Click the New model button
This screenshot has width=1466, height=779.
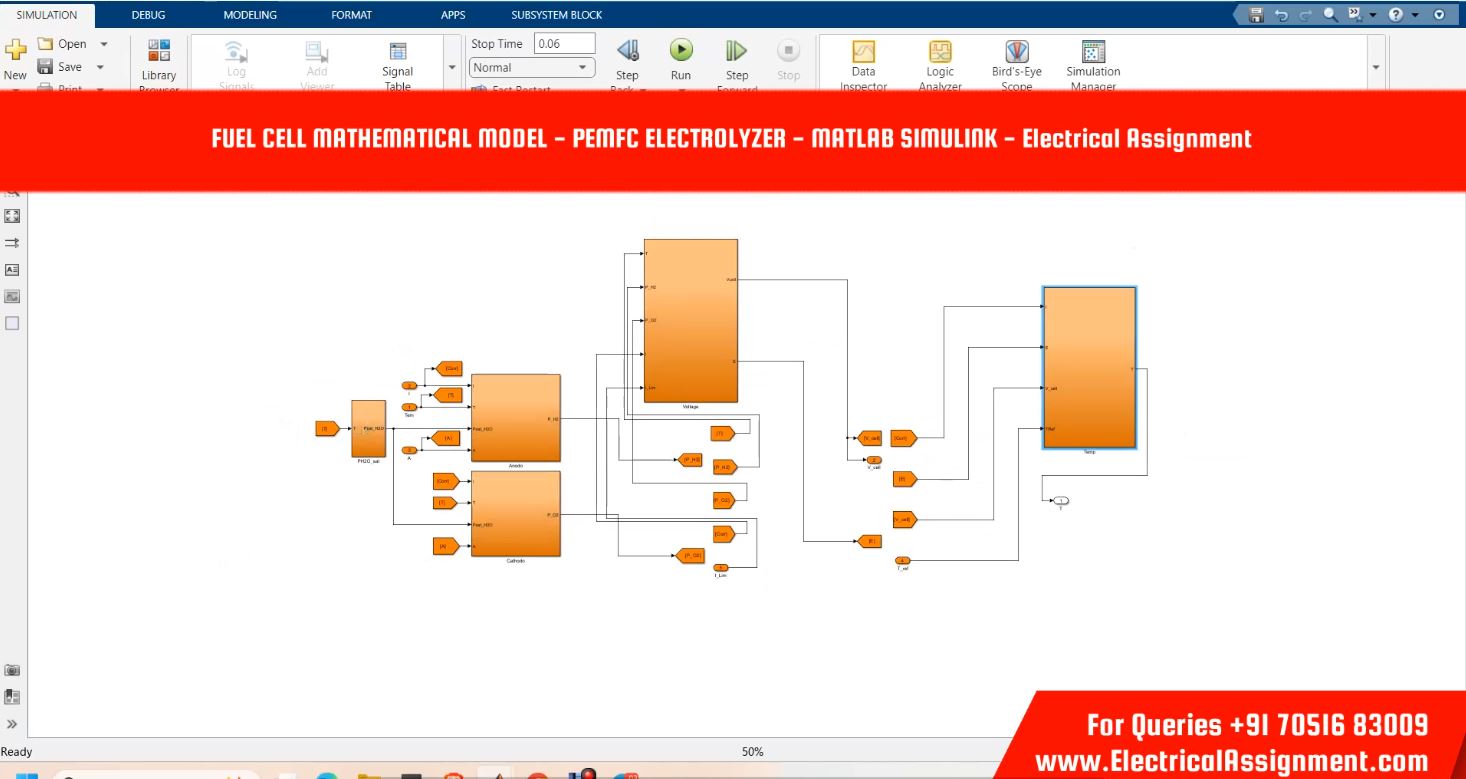[x=16, y=58]
